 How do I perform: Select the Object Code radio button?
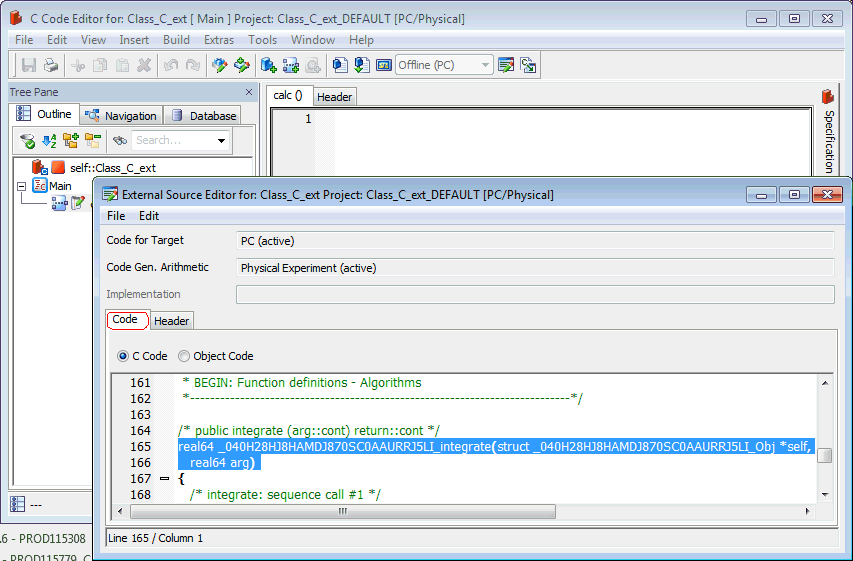[184, 356]
